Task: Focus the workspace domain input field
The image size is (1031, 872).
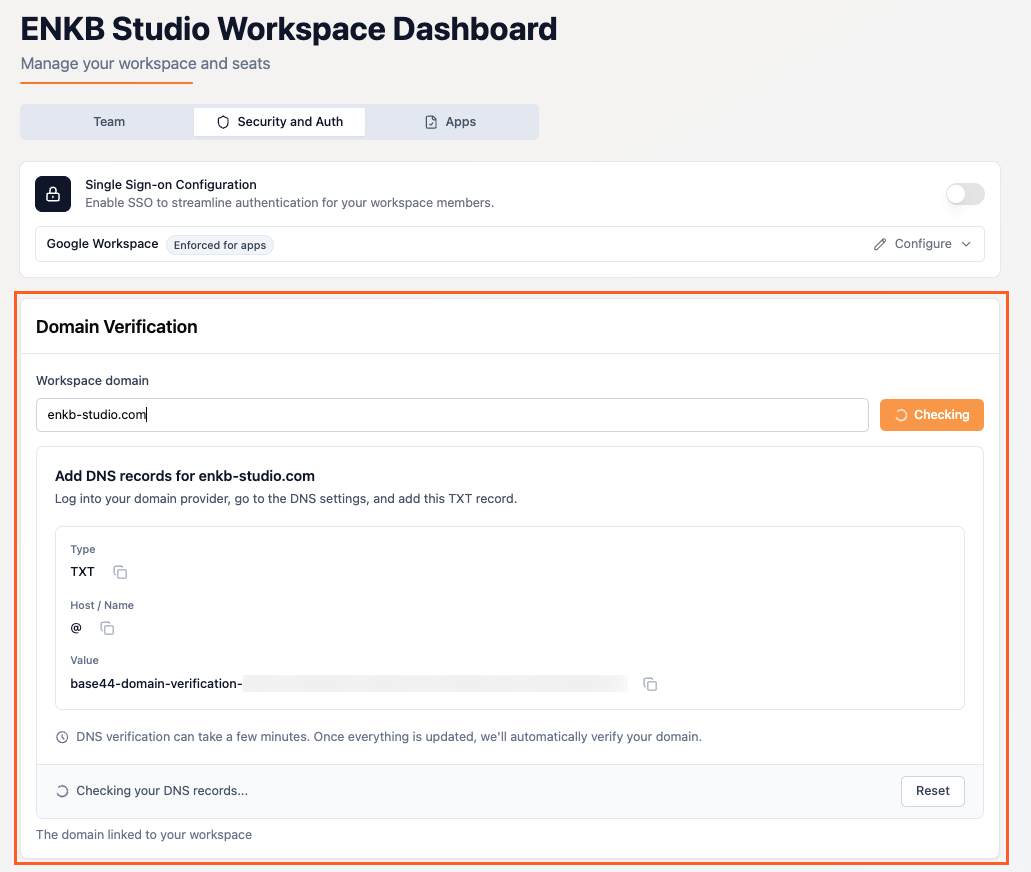Action: [x=450, y=414]
